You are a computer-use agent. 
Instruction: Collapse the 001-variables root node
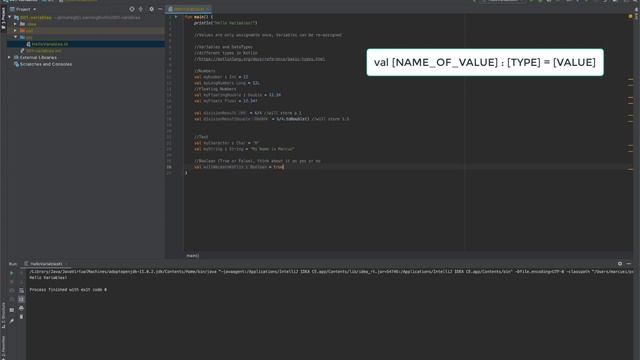click(x=10, y=17)
